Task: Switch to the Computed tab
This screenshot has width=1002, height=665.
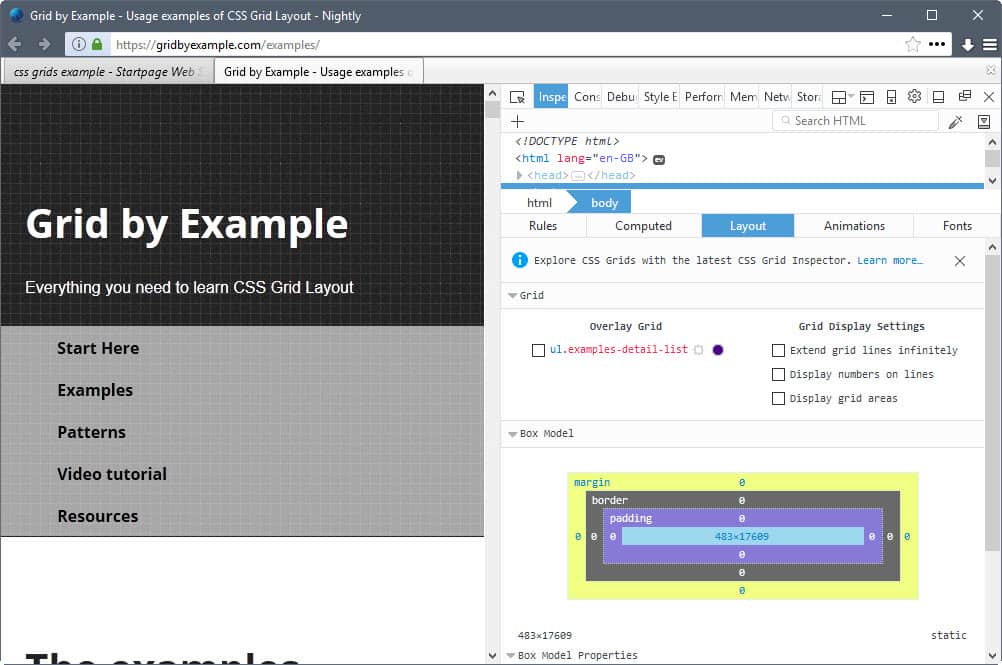Action: pos(643,226)
